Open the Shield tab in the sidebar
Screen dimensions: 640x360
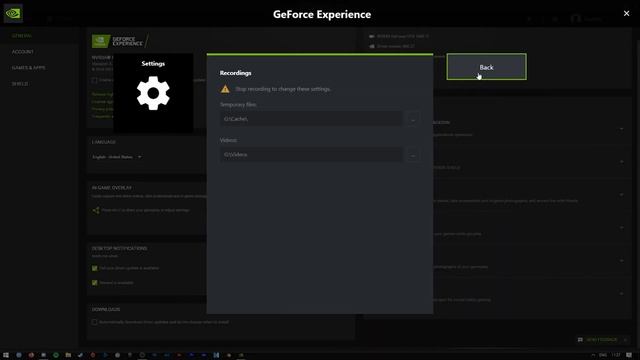[x=20, y=84]
